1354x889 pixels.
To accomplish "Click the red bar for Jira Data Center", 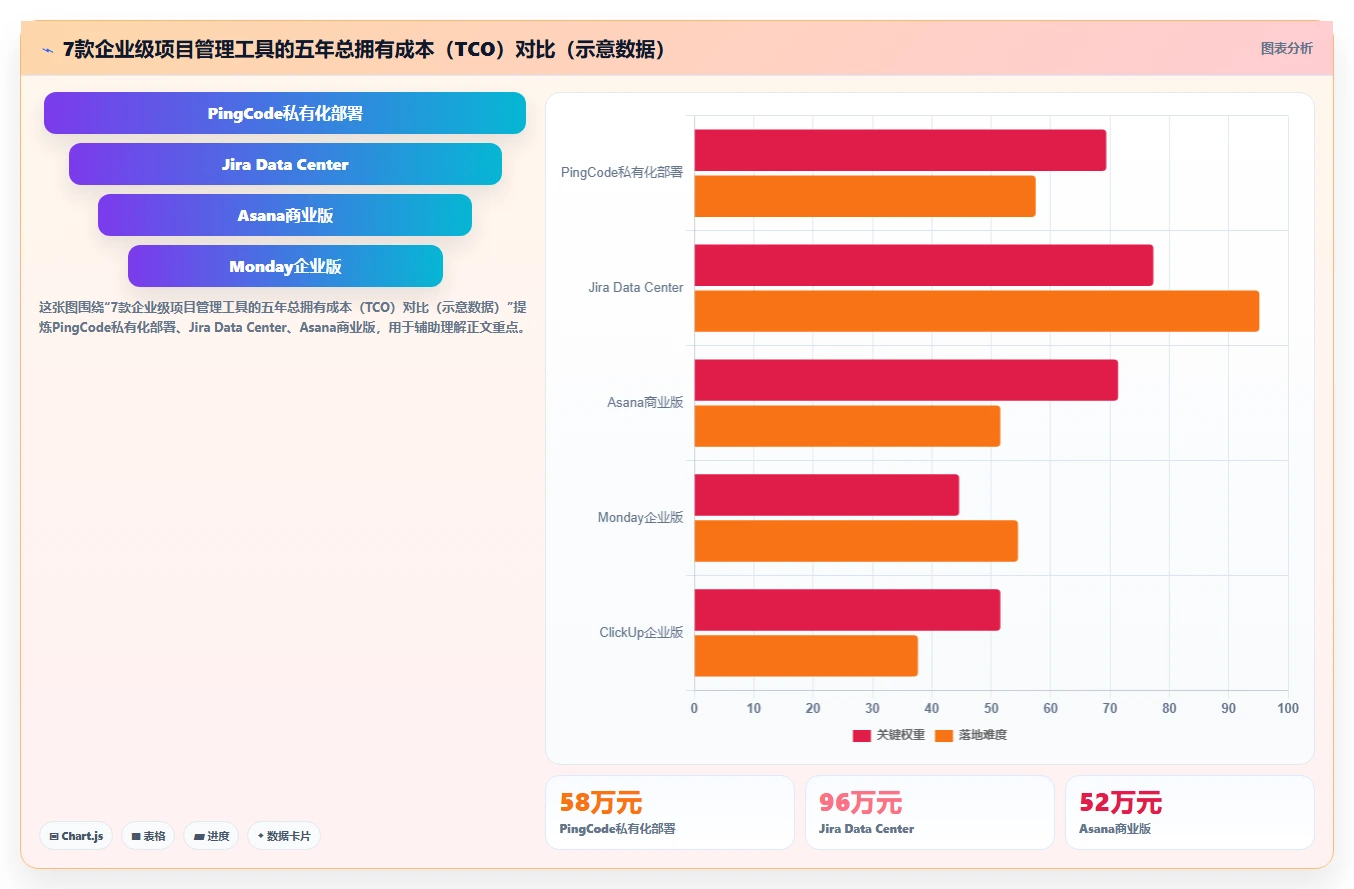I will pos(924,265).
